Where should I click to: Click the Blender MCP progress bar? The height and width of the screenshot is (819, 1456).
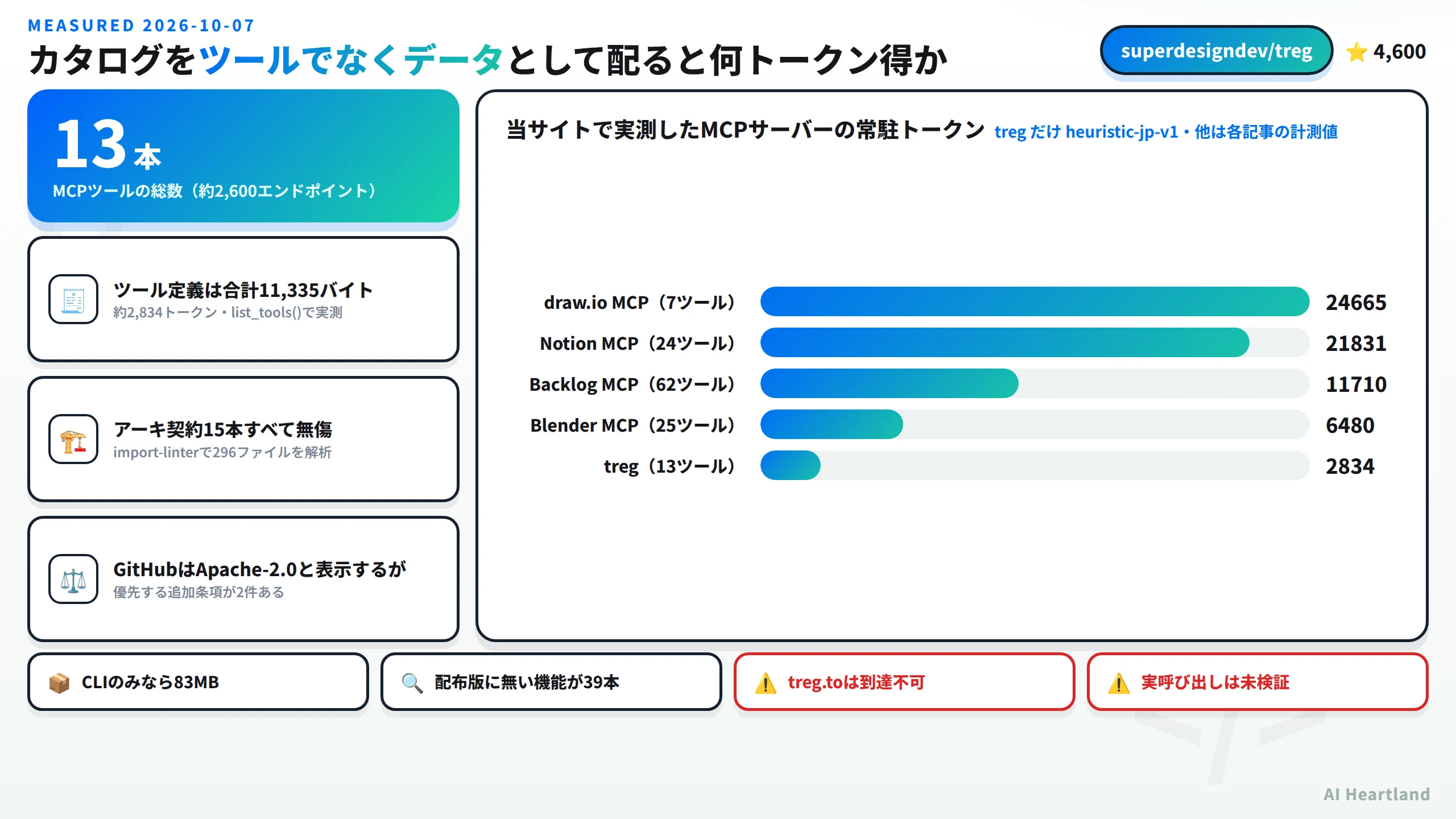tap(1035, 424)
